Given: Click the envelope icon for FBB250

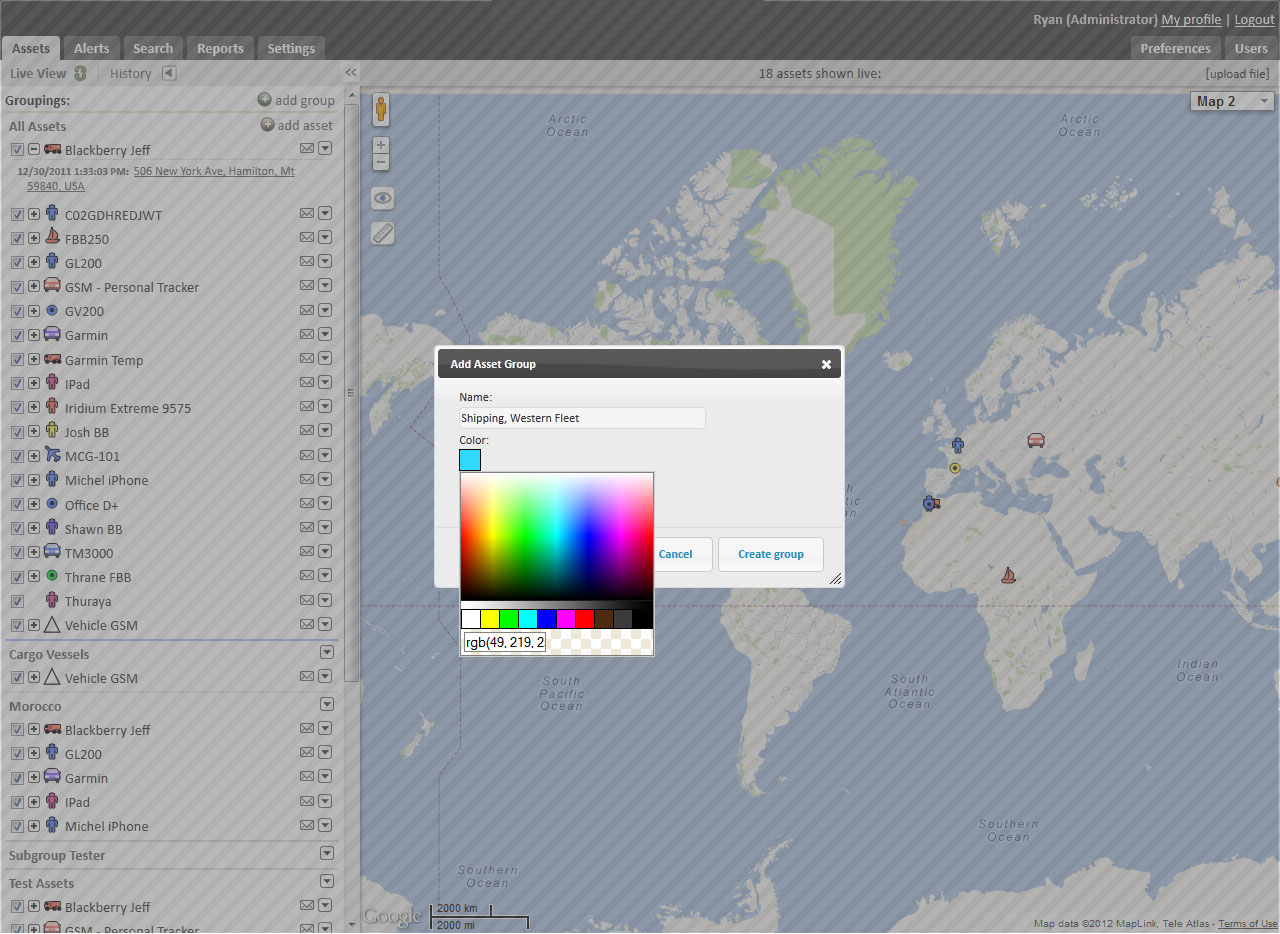Looking at the screenshot, I should (x=307, y=238).
